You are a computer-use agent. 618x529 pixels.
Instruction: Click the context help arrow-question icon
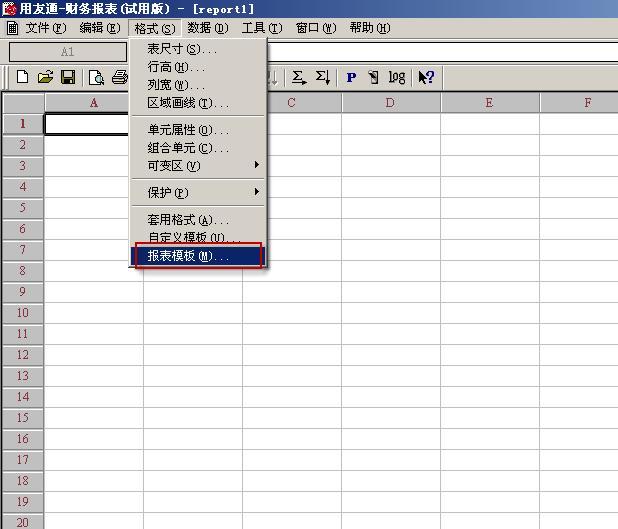click(426, 77)
